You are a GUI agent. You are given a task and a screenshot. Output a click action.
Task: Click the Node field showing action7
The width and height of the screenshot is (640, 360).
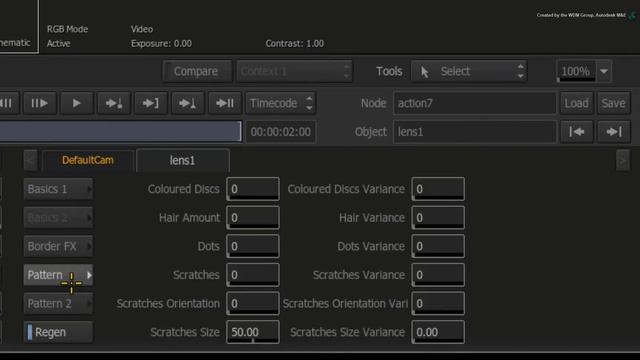(x=474, y=103)
